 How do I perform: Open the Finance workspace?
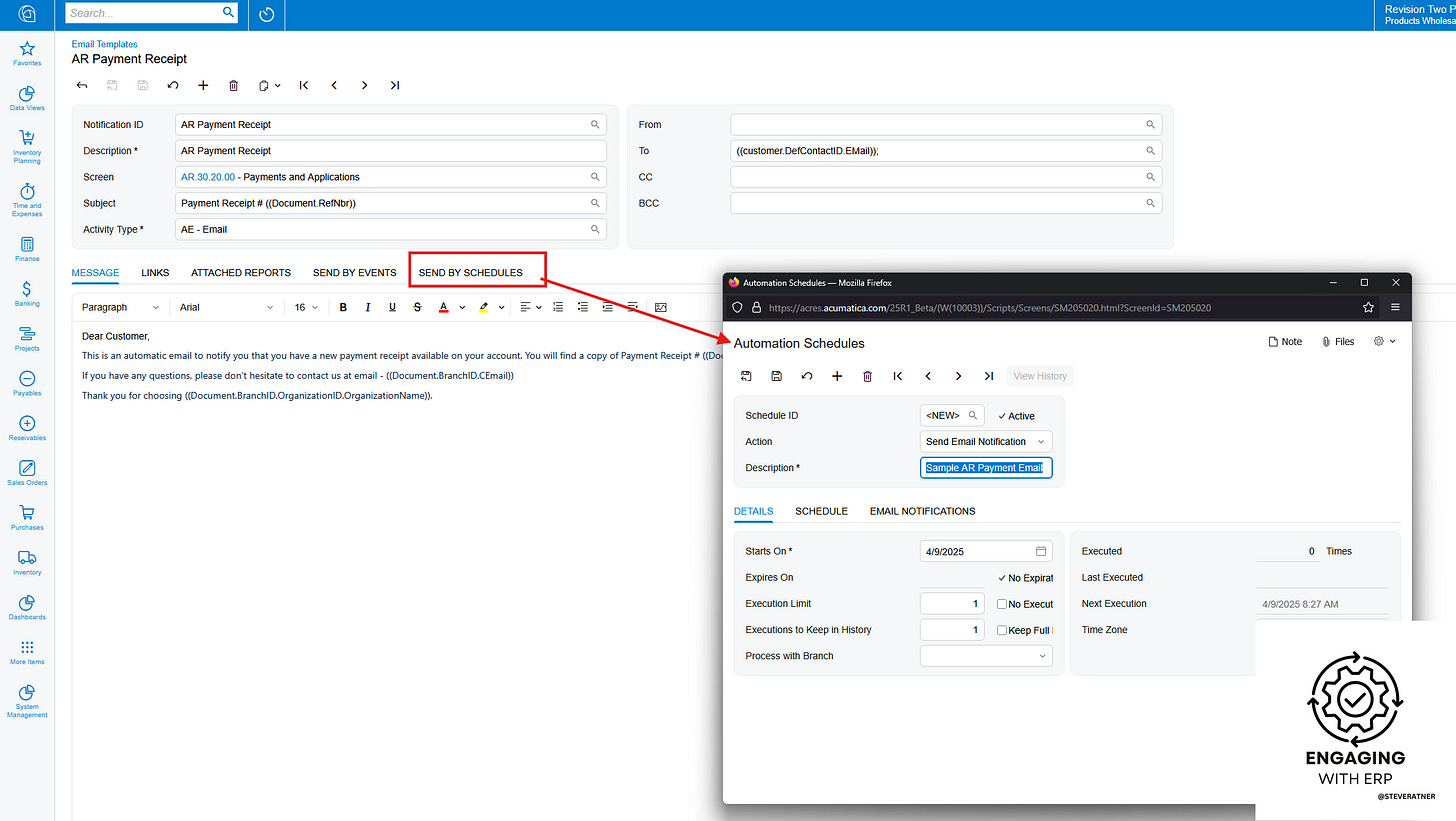coord(27,249)
